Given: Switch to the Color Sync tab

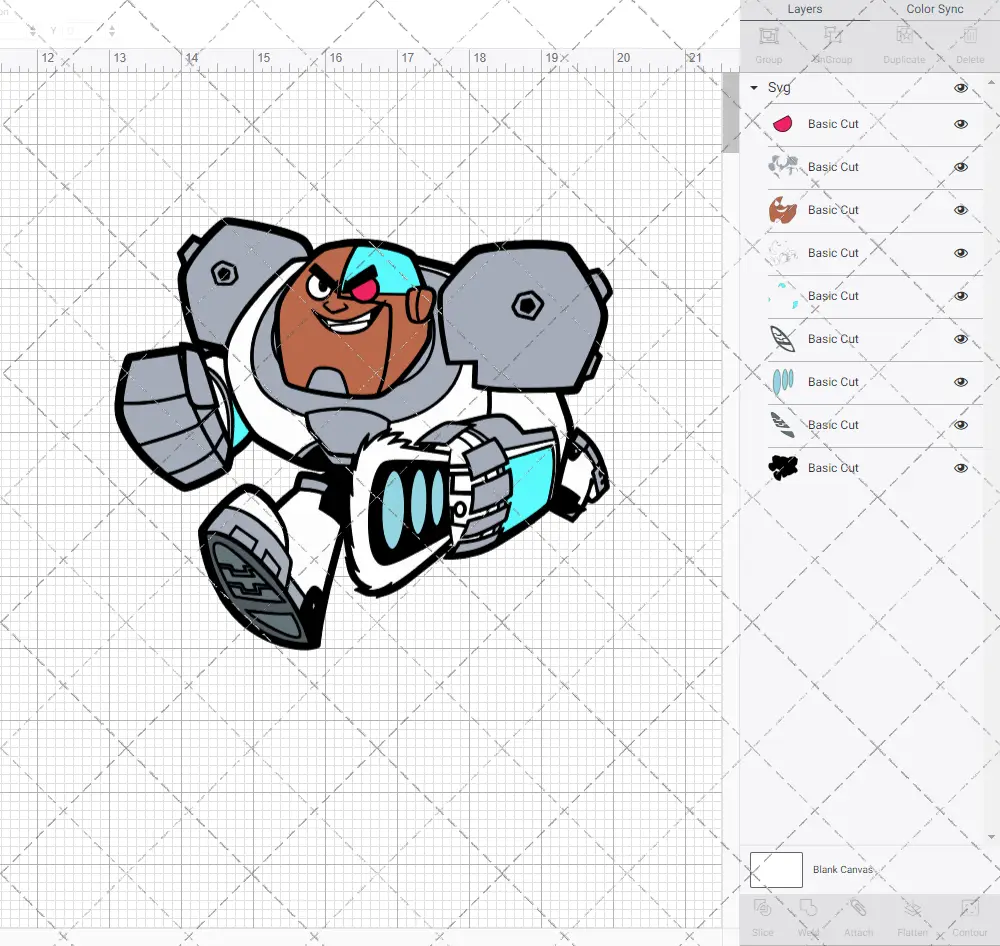Looking at the screenshot, I should pos(934,10).
